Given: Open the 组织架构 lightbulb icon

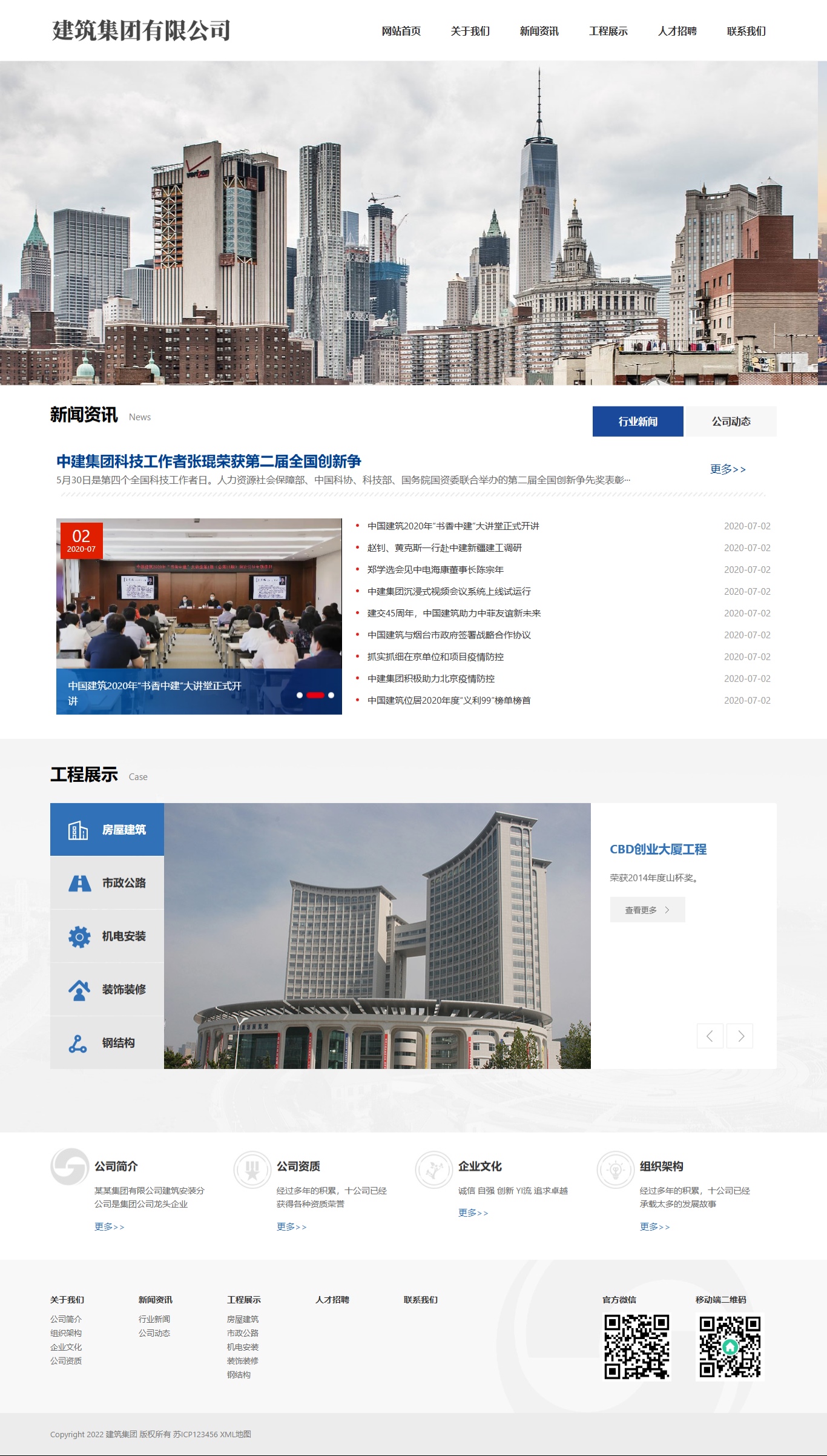Looking at the screenshot, I should tap(615, 1170).
